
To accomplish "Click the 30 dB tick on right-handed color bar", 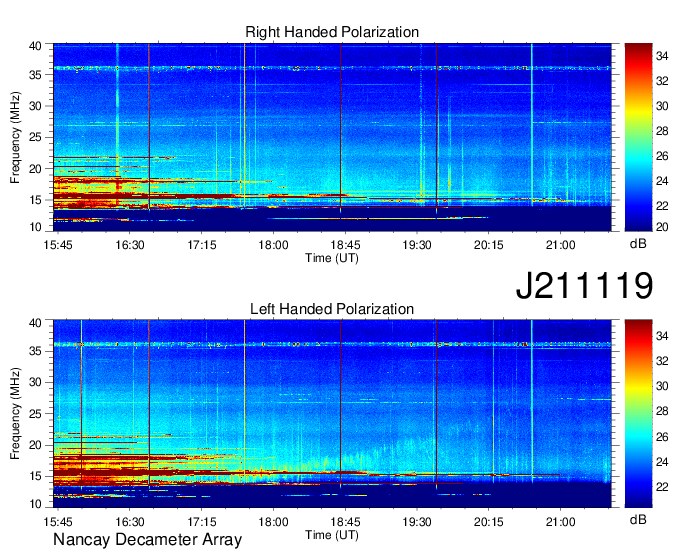I will [662, 106].
